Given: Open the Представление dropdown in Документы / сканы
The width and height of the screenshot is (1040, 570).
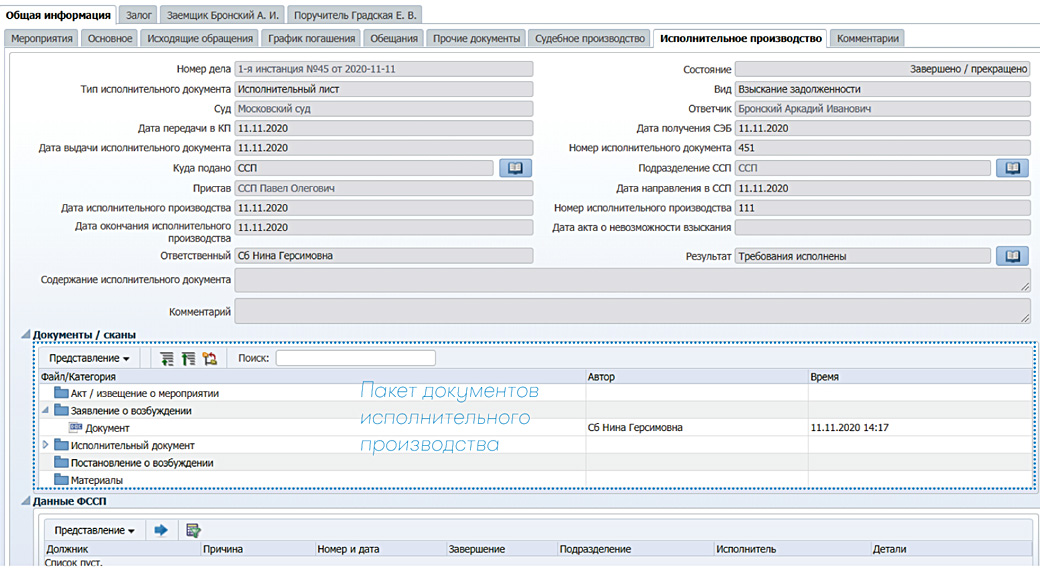Looking at the screenshot, I should point(89,358).
